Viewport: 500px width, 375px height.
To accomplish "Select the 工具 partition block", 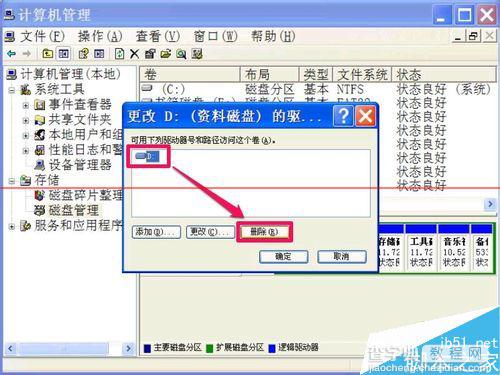I will (421, 248).
